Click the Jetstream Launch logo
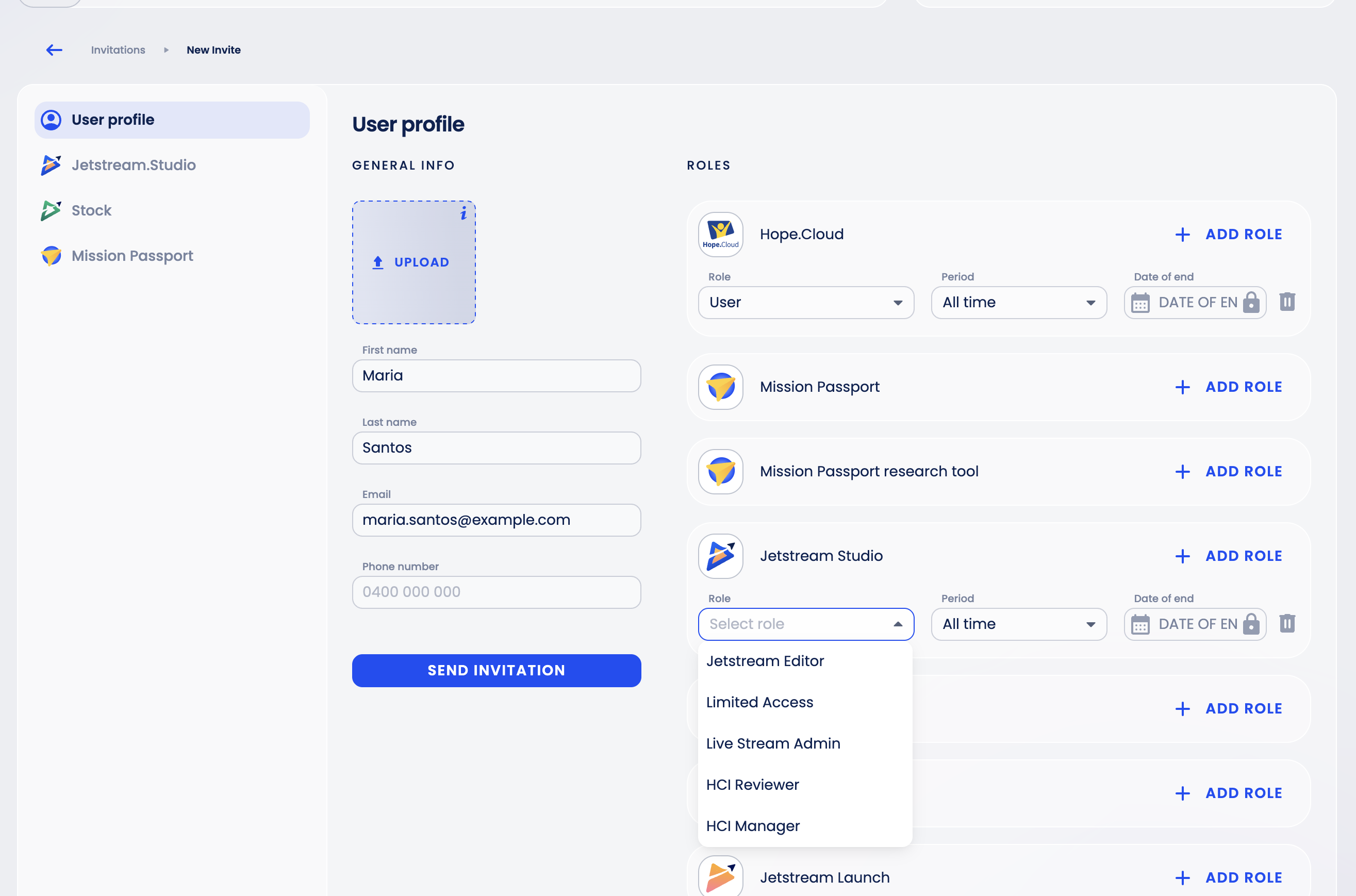Image resolution: width=1356 pixels, height=896 pixels. [x=721, y=876]
